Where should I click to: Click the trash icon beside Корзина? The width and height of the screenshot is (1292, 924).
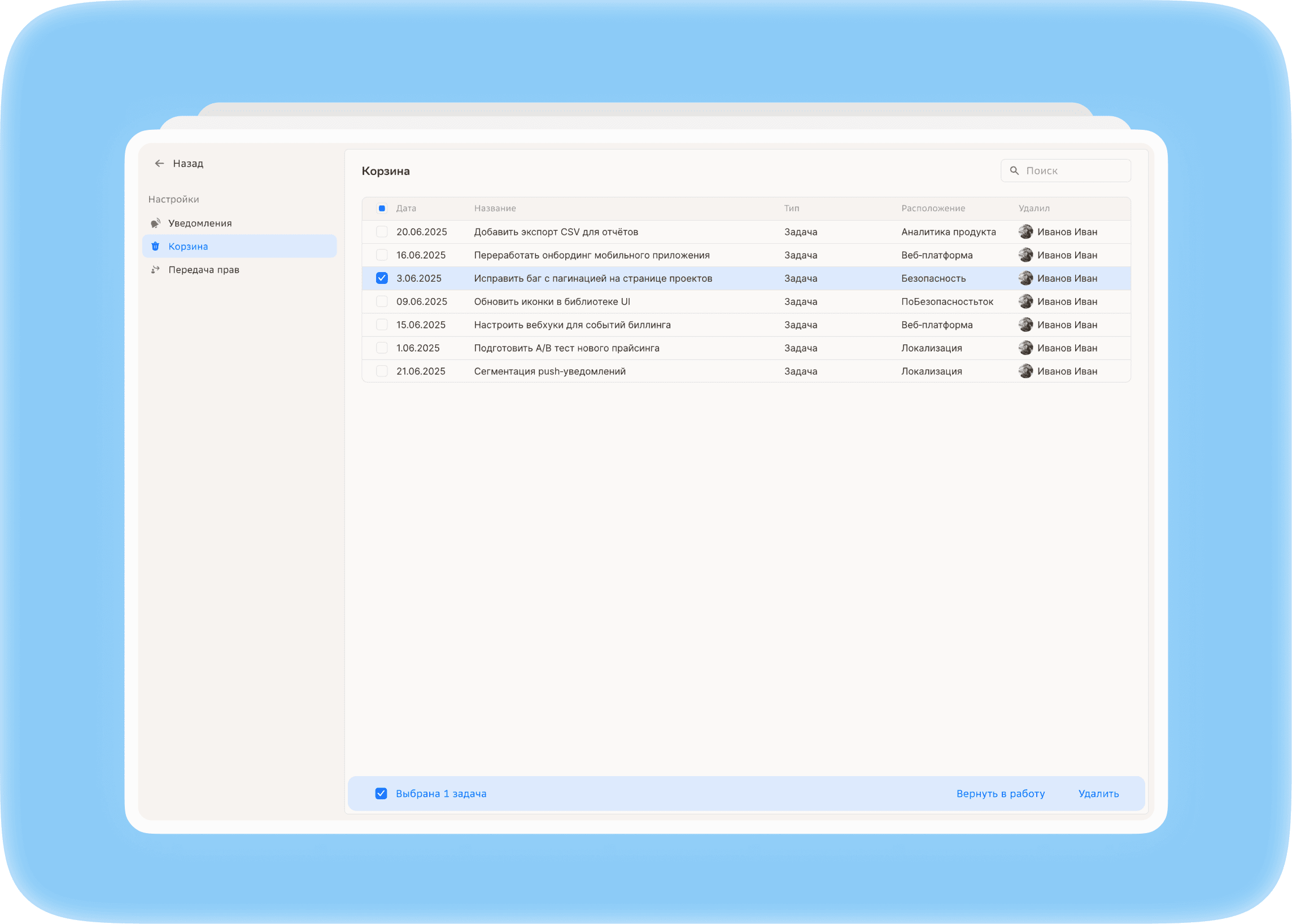tap(155, 246)
